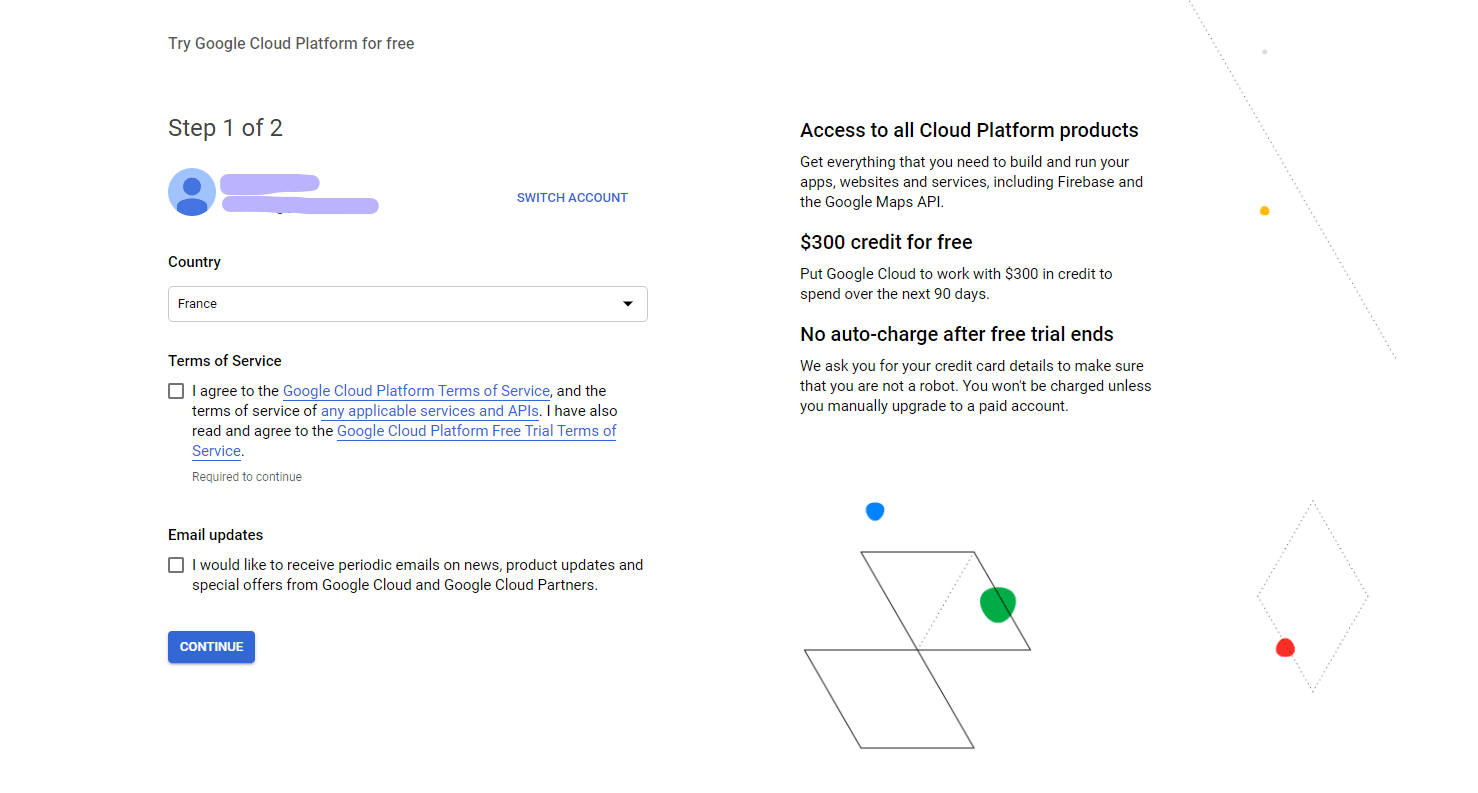Click SWITCH ACCOUNT link
This screenshot has height=793, width=1478.
(572, 198)
